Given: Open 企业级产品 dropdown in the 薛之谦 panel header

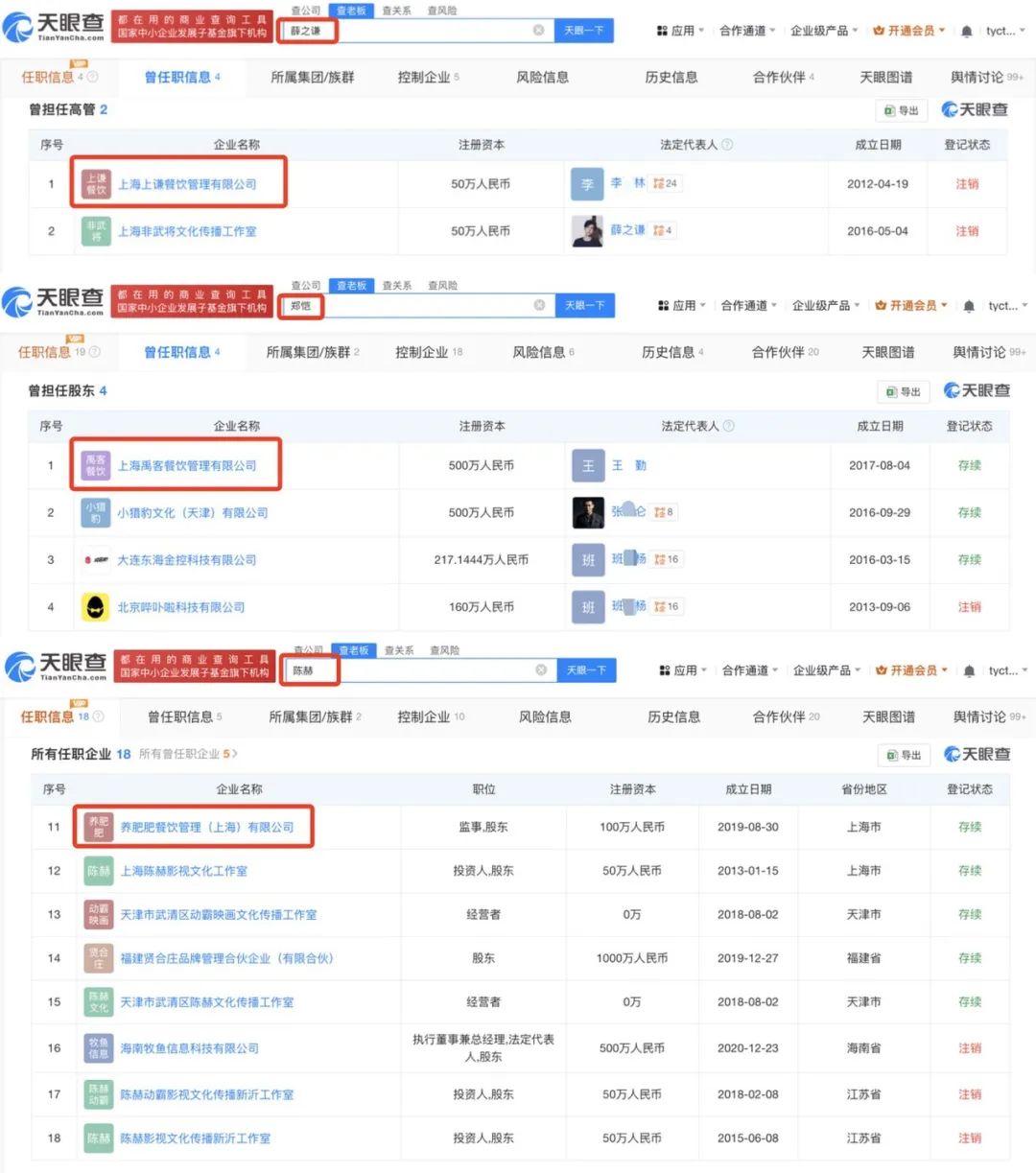Looking at the screenshot, I should coord(825,31).
